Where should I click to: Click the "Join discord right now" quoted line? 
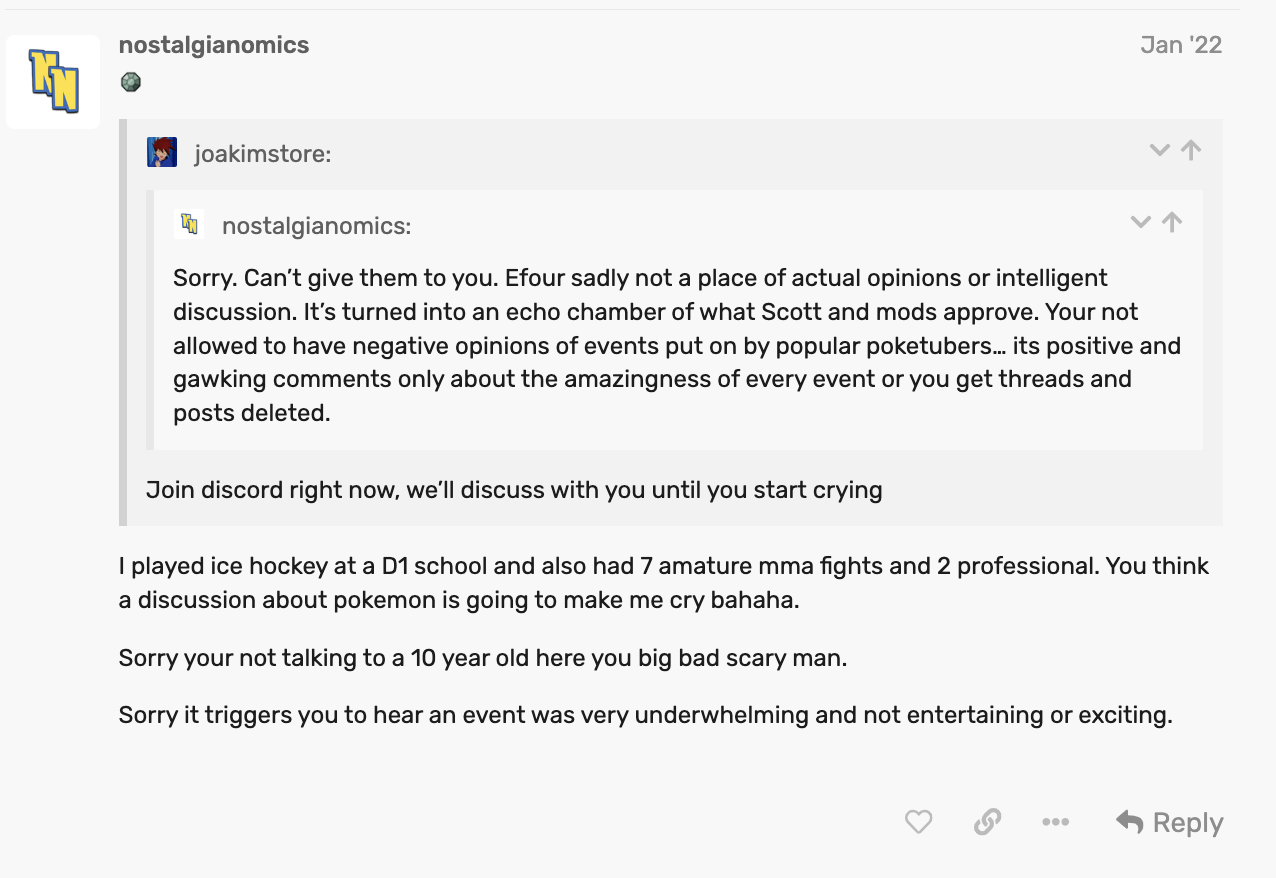(x=514, y=490)
